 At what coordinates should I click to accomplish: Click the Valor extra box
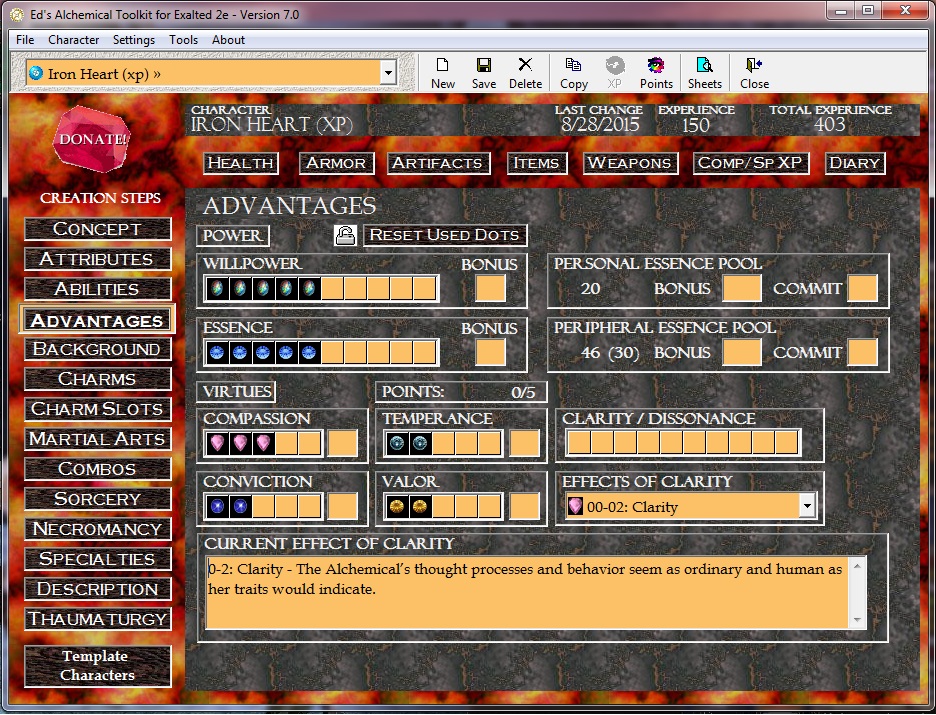[524, 507]
